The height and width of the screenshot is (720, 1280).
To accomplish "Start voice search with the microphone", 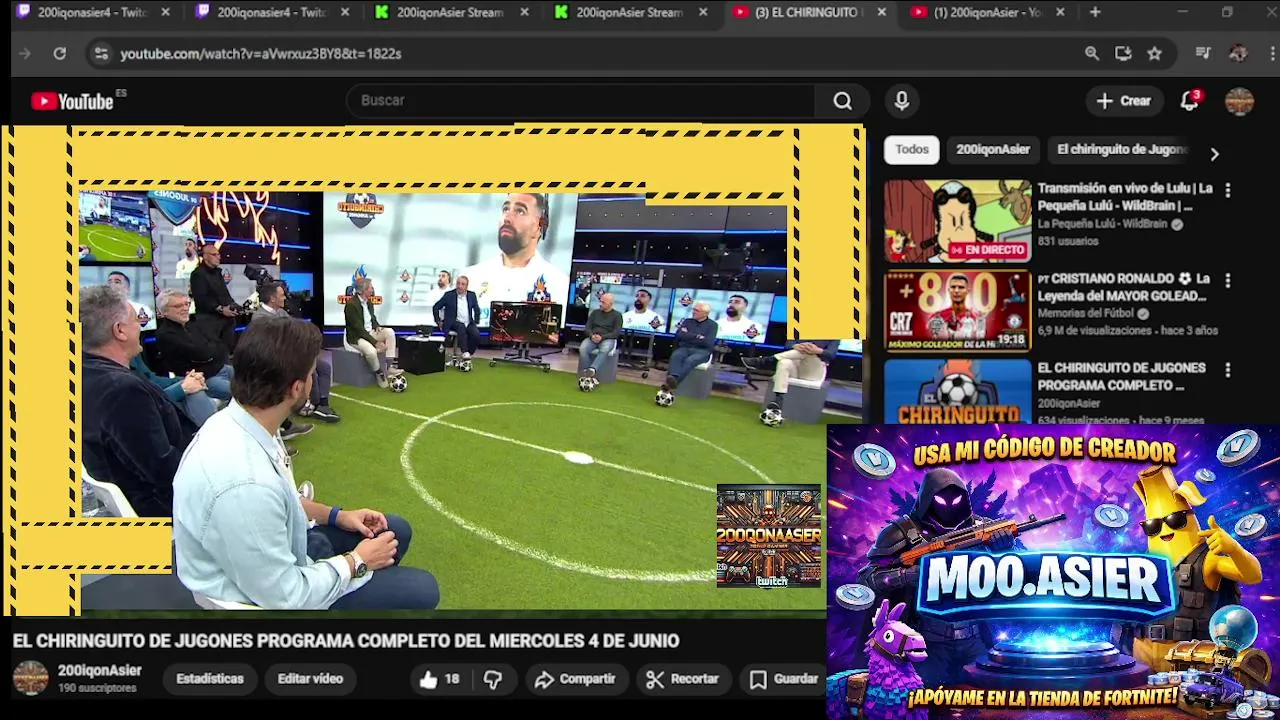I will [x=902, y=101].
